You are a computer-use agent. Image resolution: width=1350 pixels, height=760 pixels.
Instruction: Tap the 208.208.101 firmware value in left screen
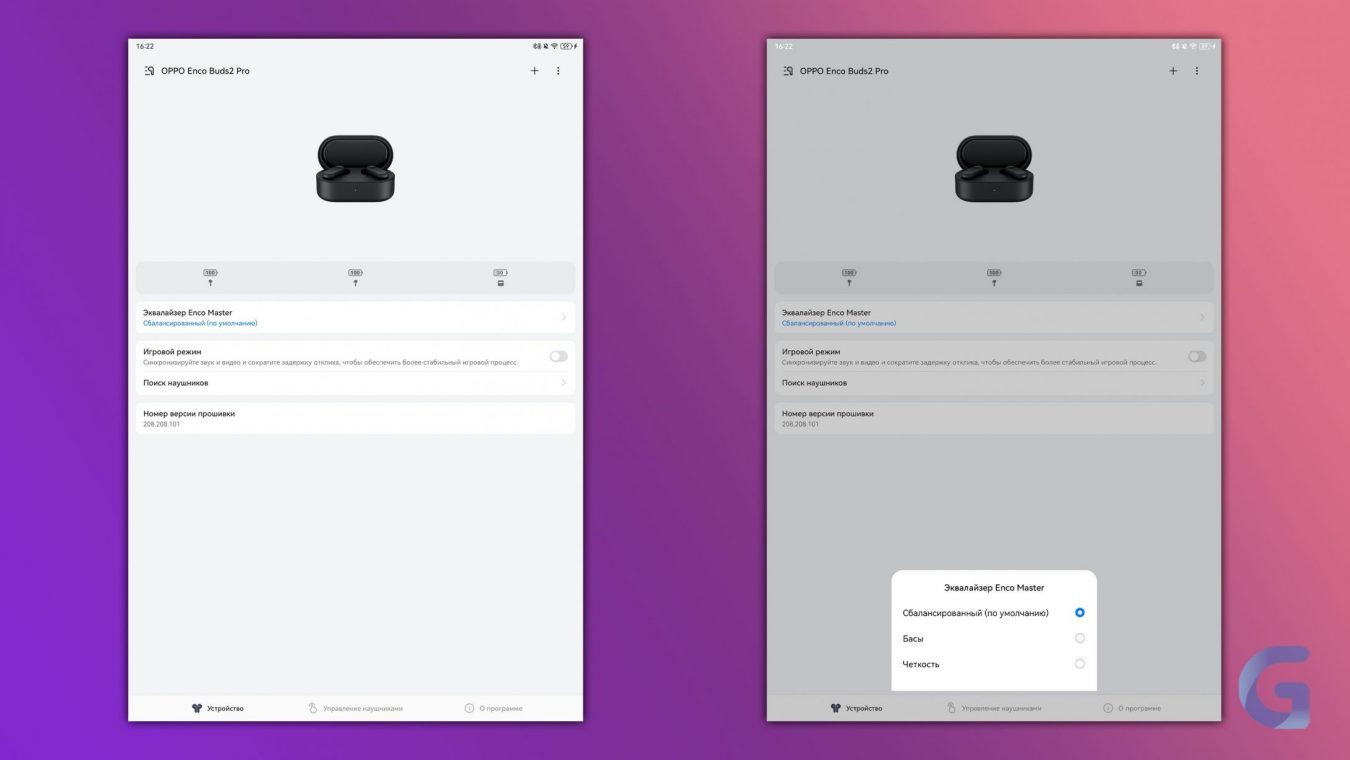pyautogui.click(x=161, y=424)
